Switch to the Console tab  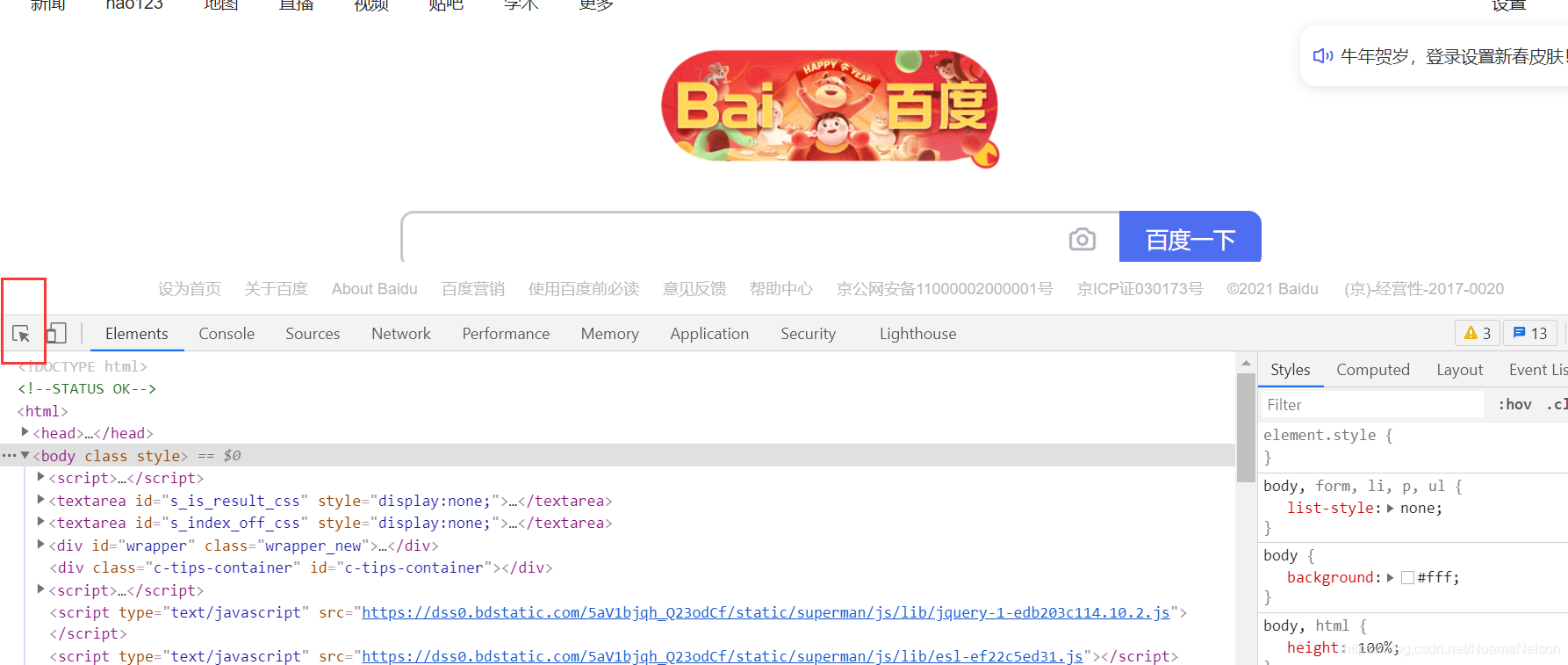pos(227,334)
